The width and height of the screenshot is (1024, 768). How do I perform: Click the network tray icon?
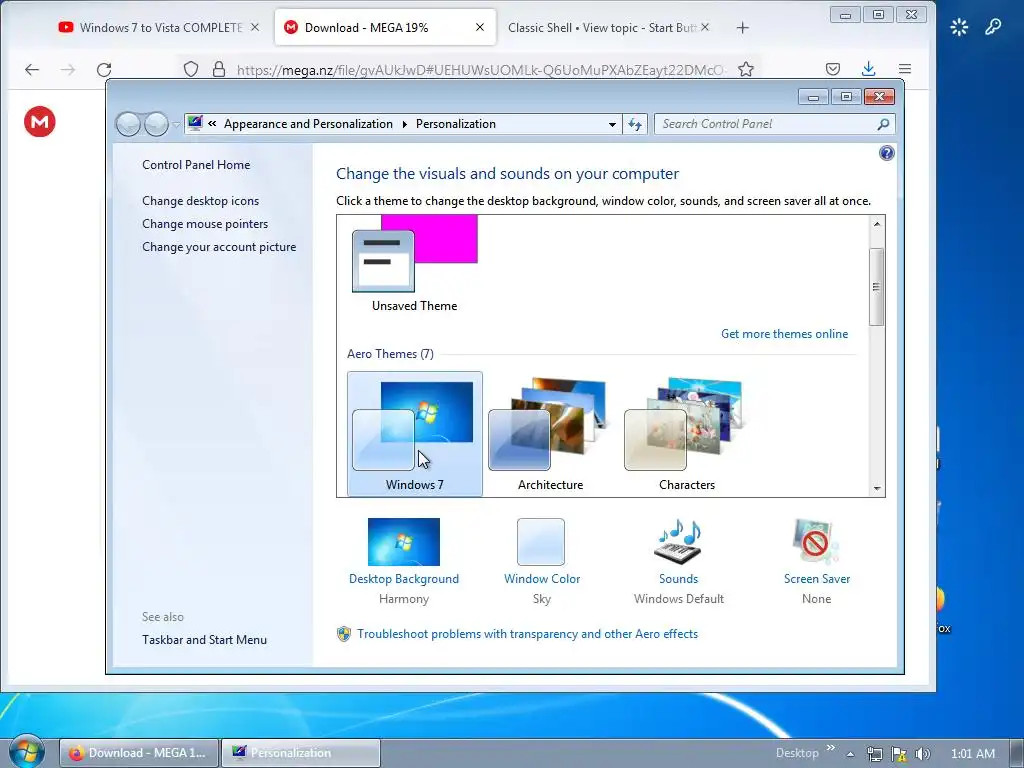click(x=874, y=754)
